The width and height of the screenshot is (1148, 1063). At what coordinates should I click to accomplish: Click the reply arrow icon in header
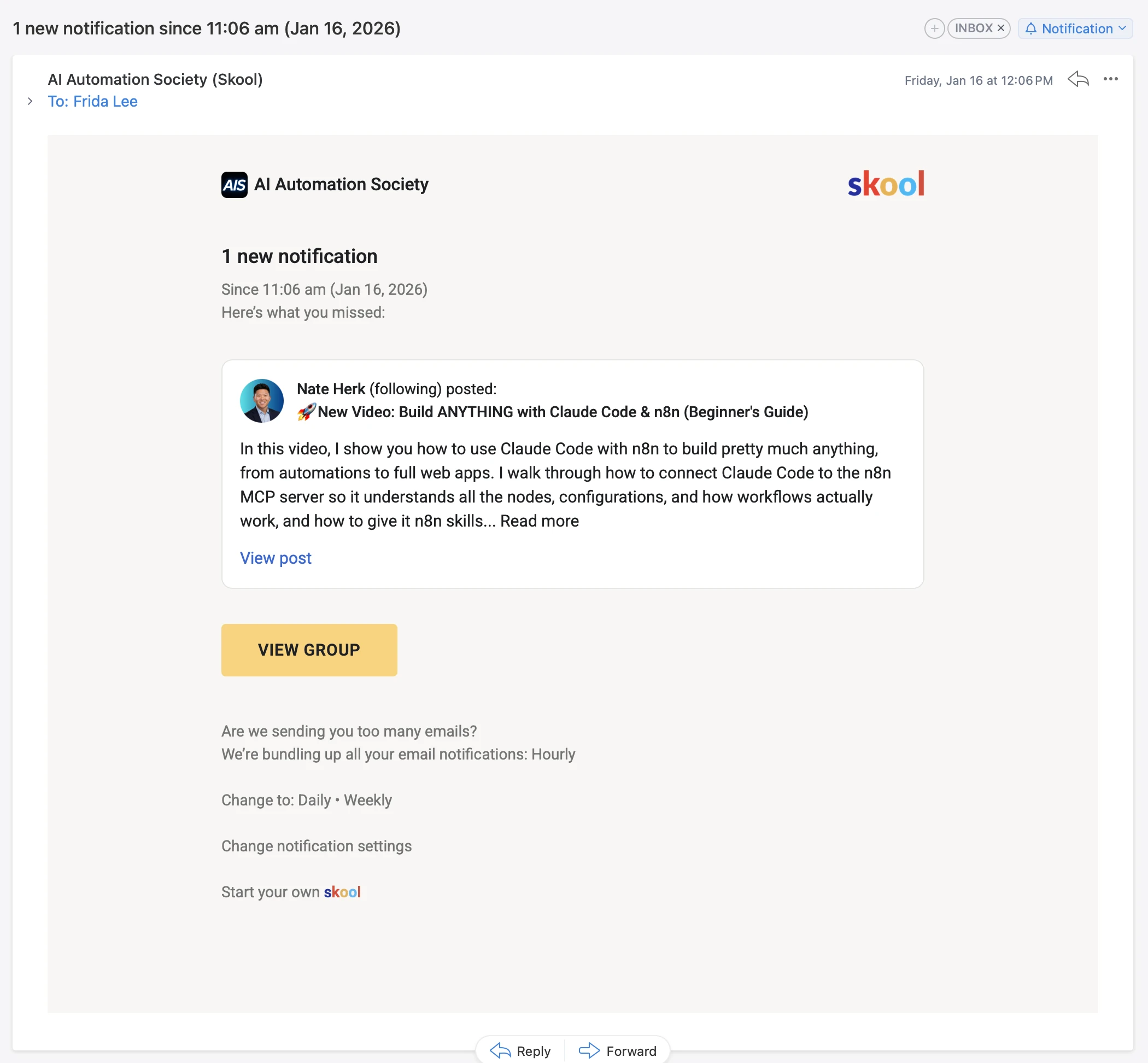click(x=1079, y=79)
